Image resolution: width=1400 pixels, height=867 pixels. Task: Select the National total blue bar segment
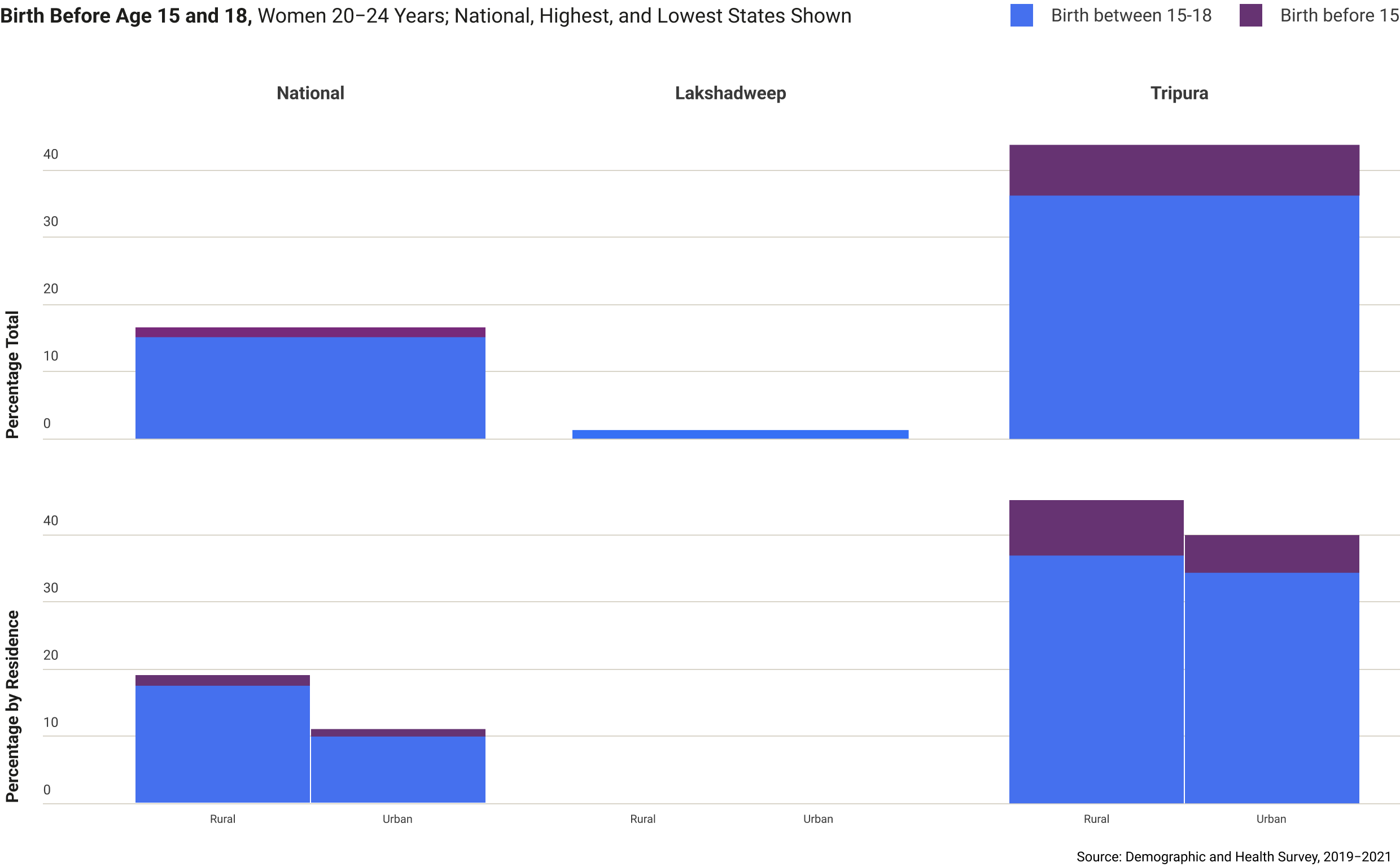310,388
